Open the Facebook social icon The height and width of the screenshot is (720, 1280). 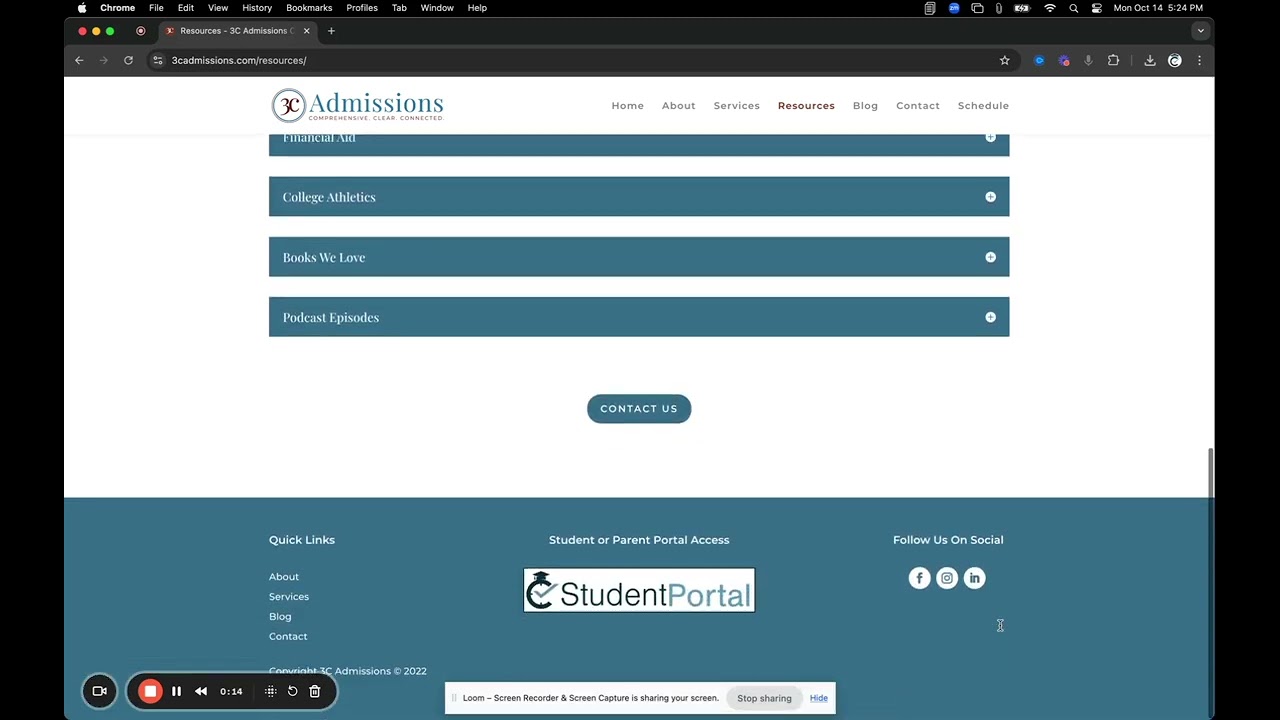tap(919, 578)
